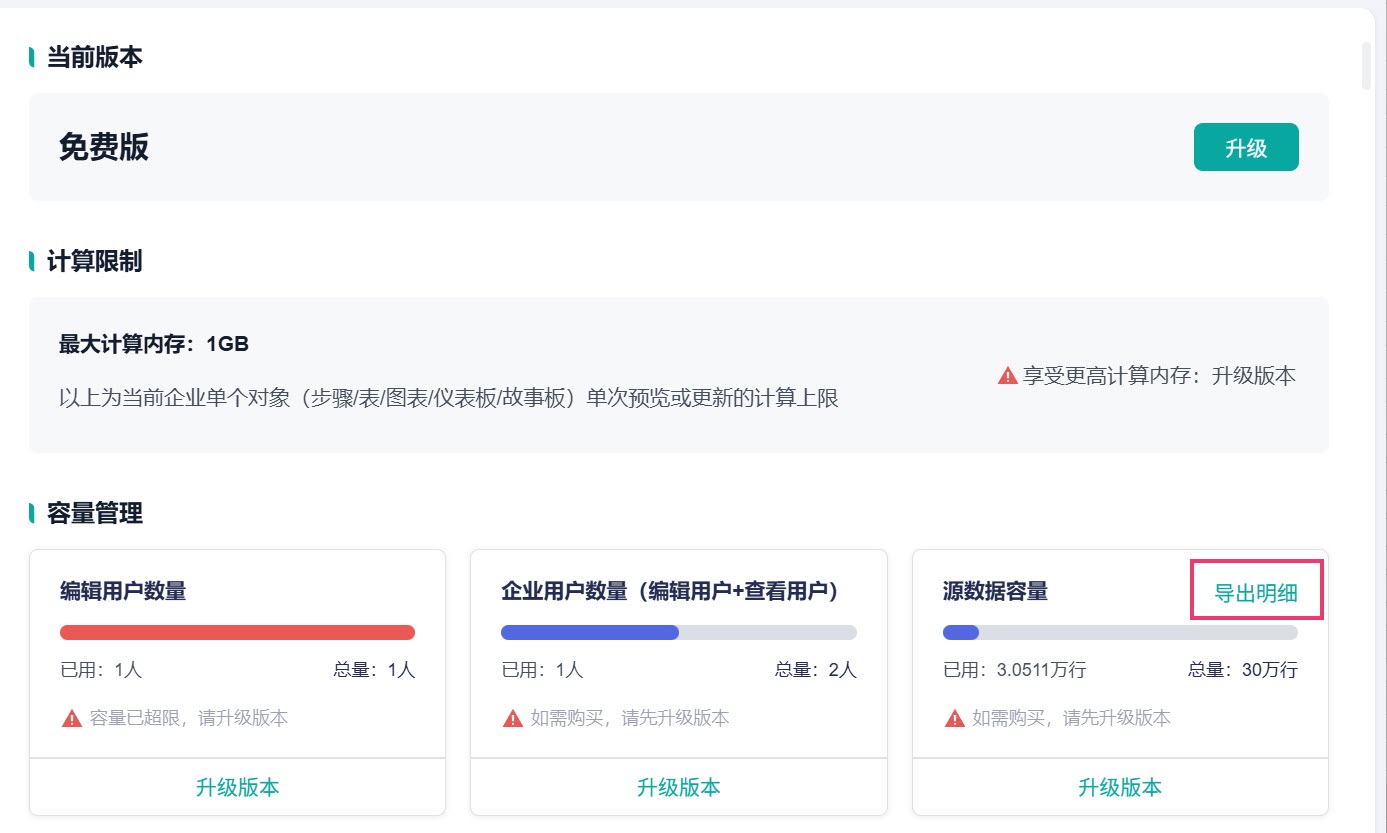1387x833 pixels.
Task: Click the vertical scrollbar on the right edge
Action: pos(1367,66)
